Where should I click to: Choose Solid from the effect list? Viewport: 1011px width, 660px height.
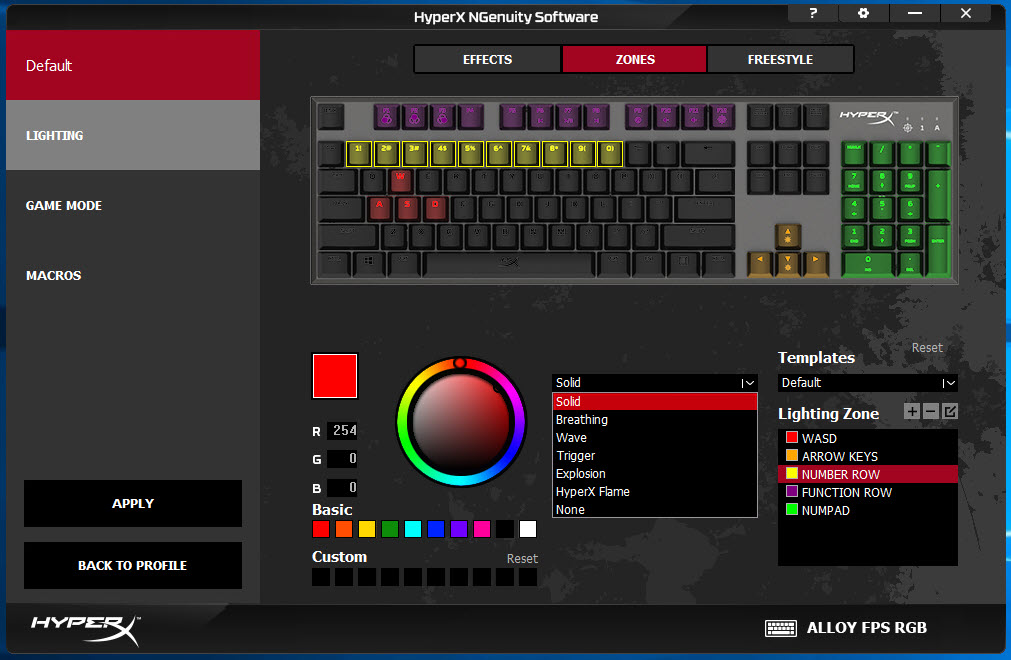coord(654,402)
